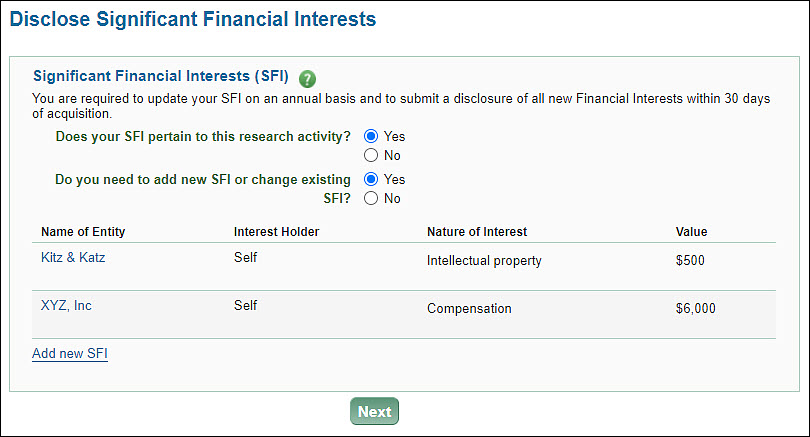
Task: Choose No for adding or changing SFI
Action: tap(371, 198)
